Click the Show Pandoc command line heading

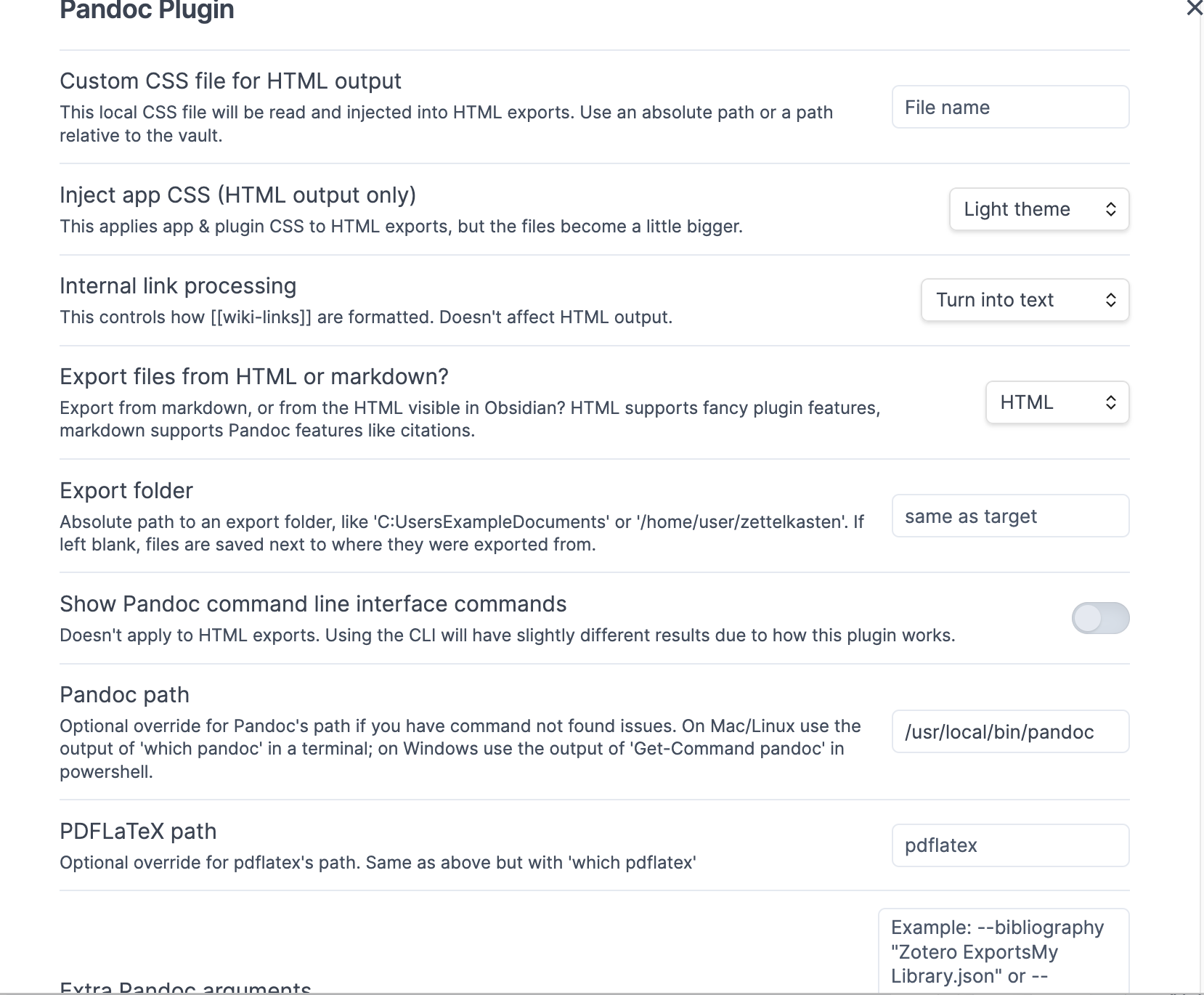click(x=313, y=604)
